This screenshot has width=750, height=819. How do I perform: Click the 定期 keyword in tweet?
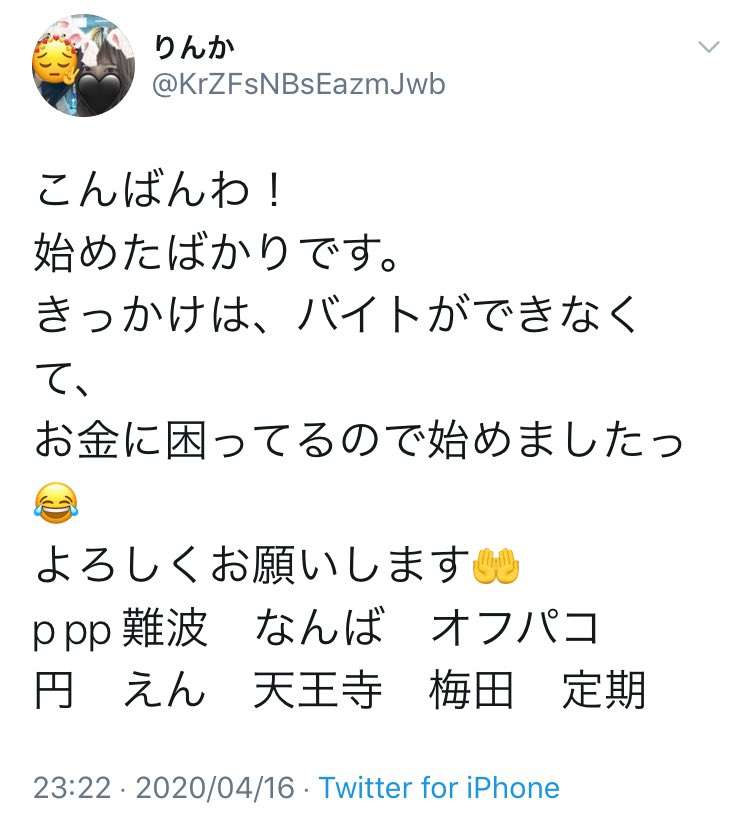[603, 689]
